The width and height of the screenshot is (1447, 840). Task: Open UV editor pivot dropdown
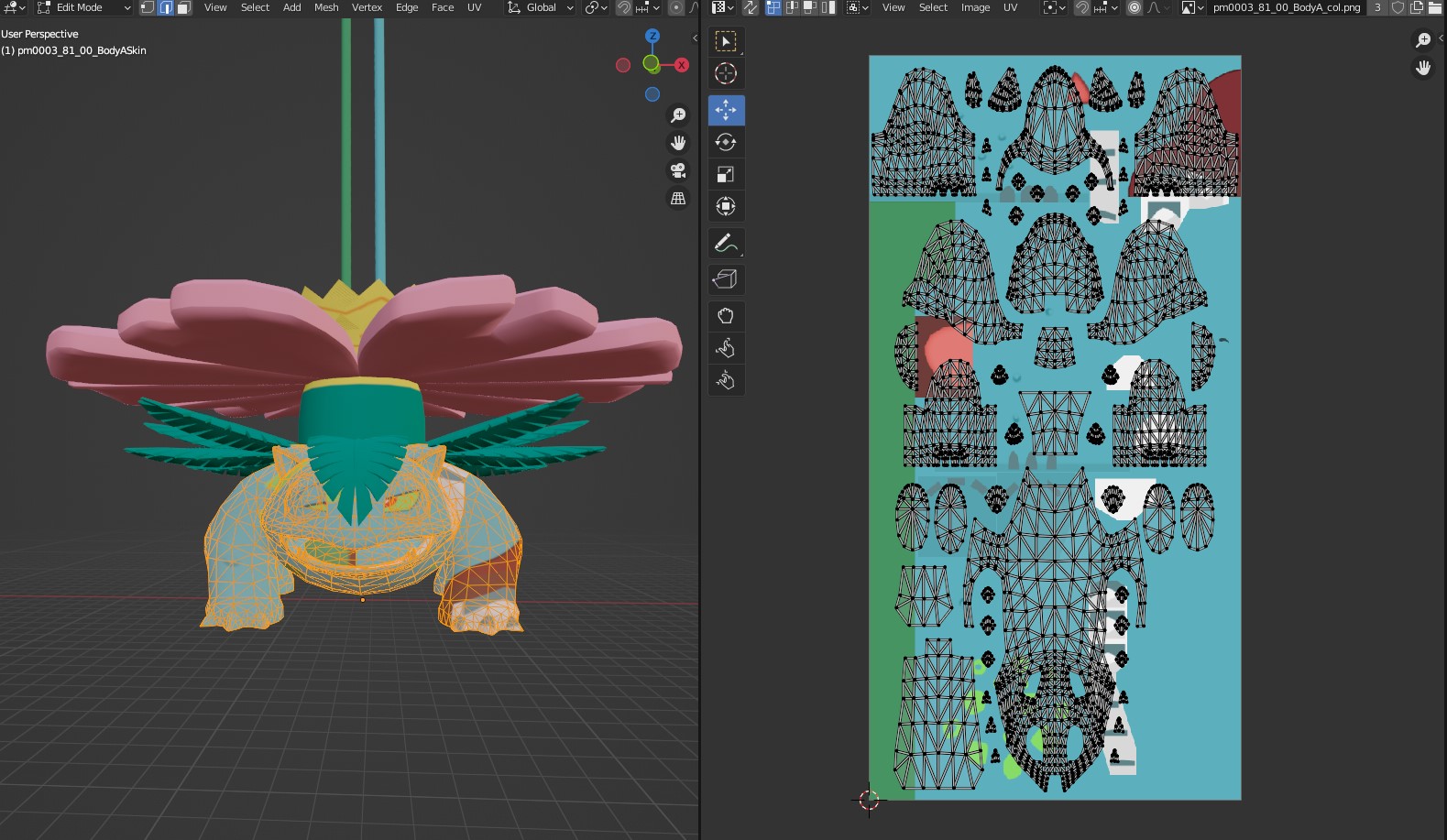1055,7
